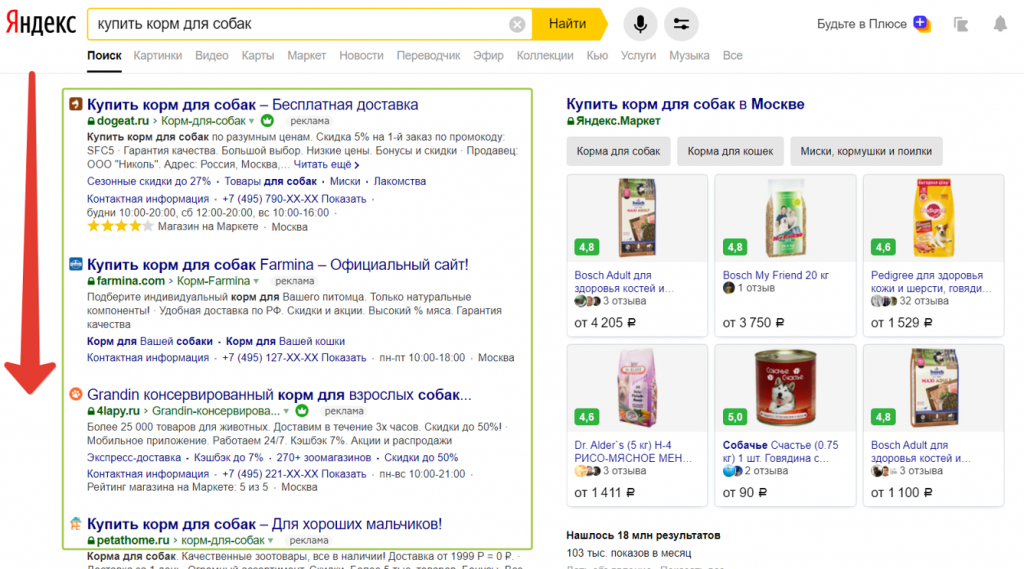
Task: Click the Plus badge icon near Будьте в Плюсе
Action: [922, 24]
